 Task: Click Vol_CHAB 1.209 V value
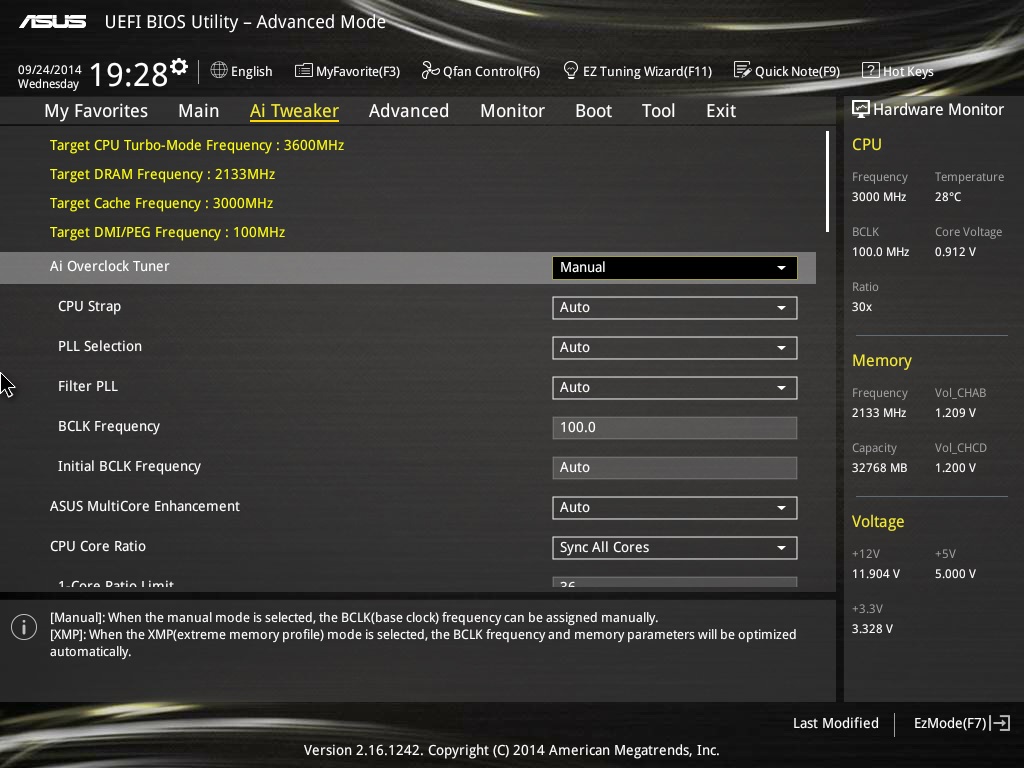(x=955, y=413)
